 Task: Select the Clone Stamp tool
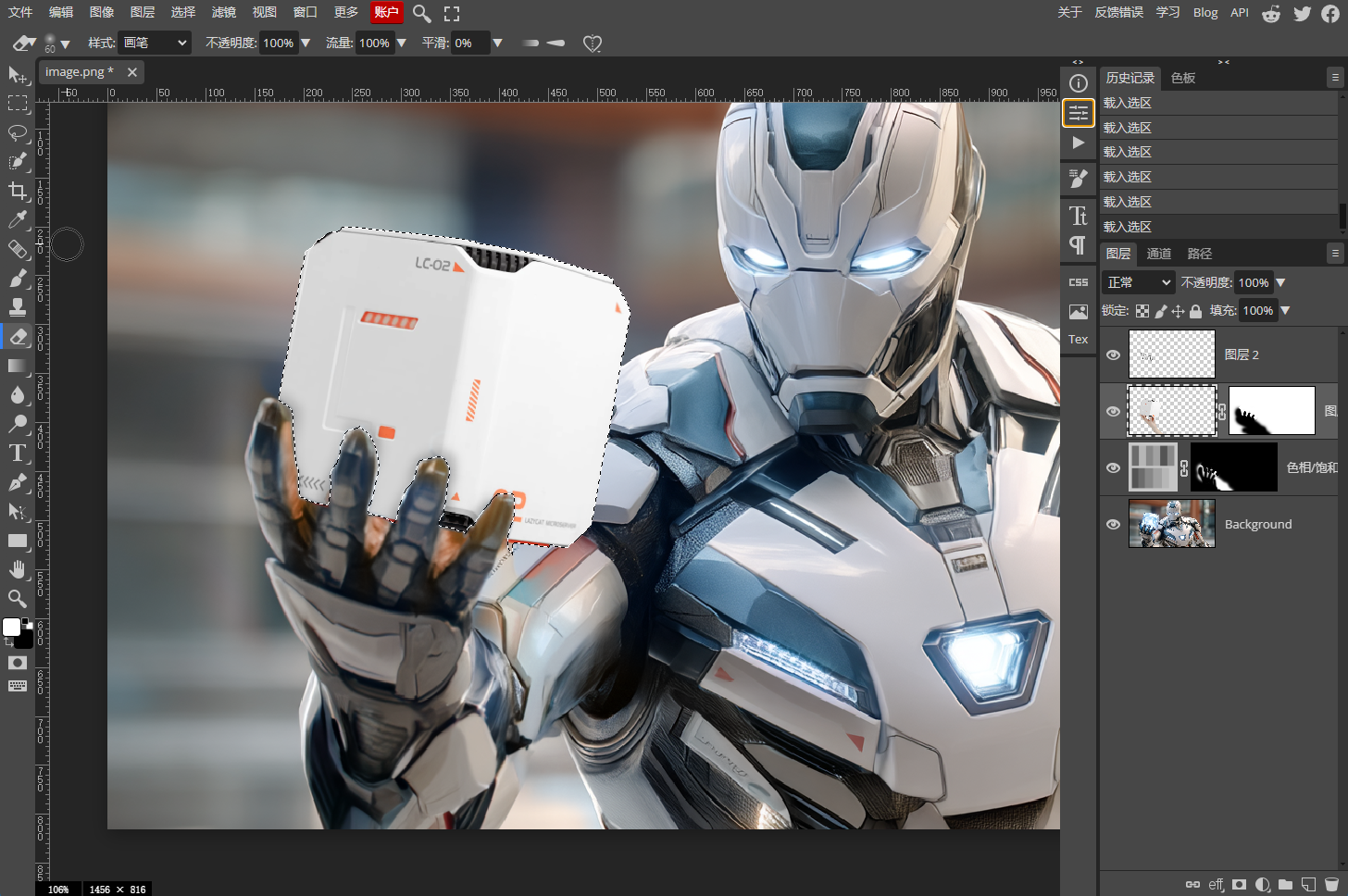[x=18, y=307]
